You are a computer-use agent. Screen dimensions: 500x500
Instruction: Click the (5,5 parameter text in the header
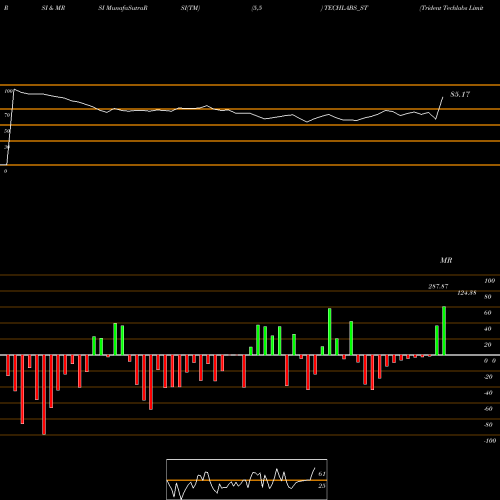[x=257, y=8]
